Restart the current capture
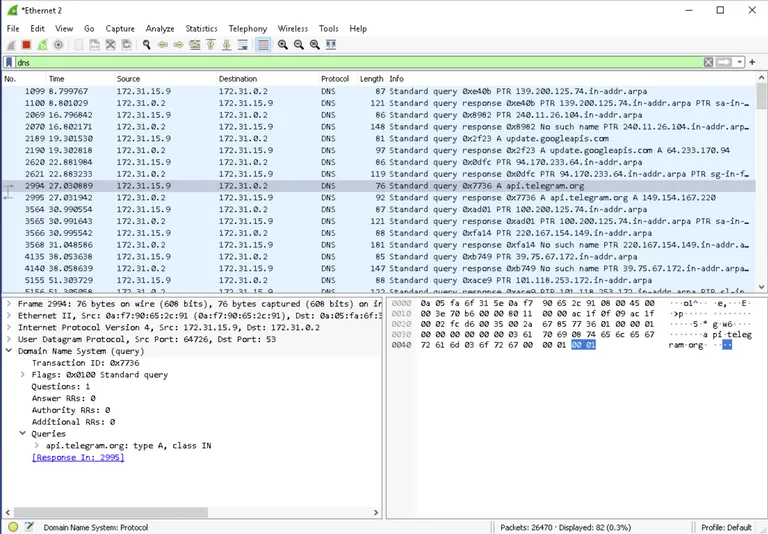The image size is (768, 534). click(x=43, y=45)
